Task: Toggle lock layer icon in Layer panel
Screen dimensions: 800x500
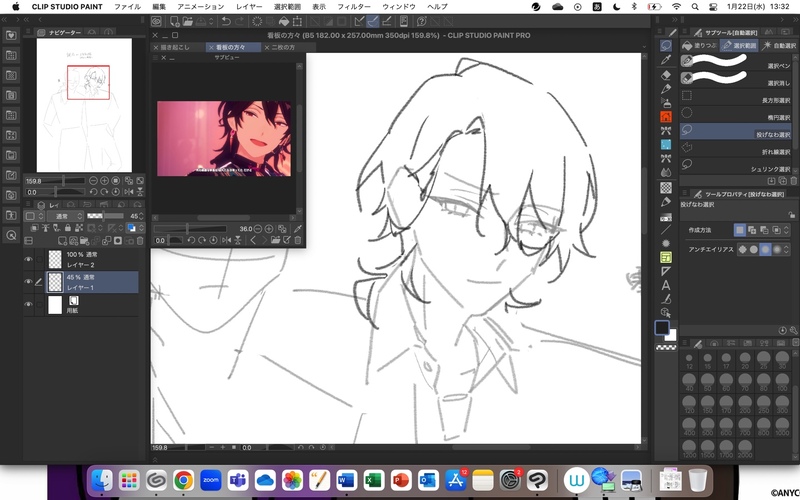Action: (x=68, y=228)
